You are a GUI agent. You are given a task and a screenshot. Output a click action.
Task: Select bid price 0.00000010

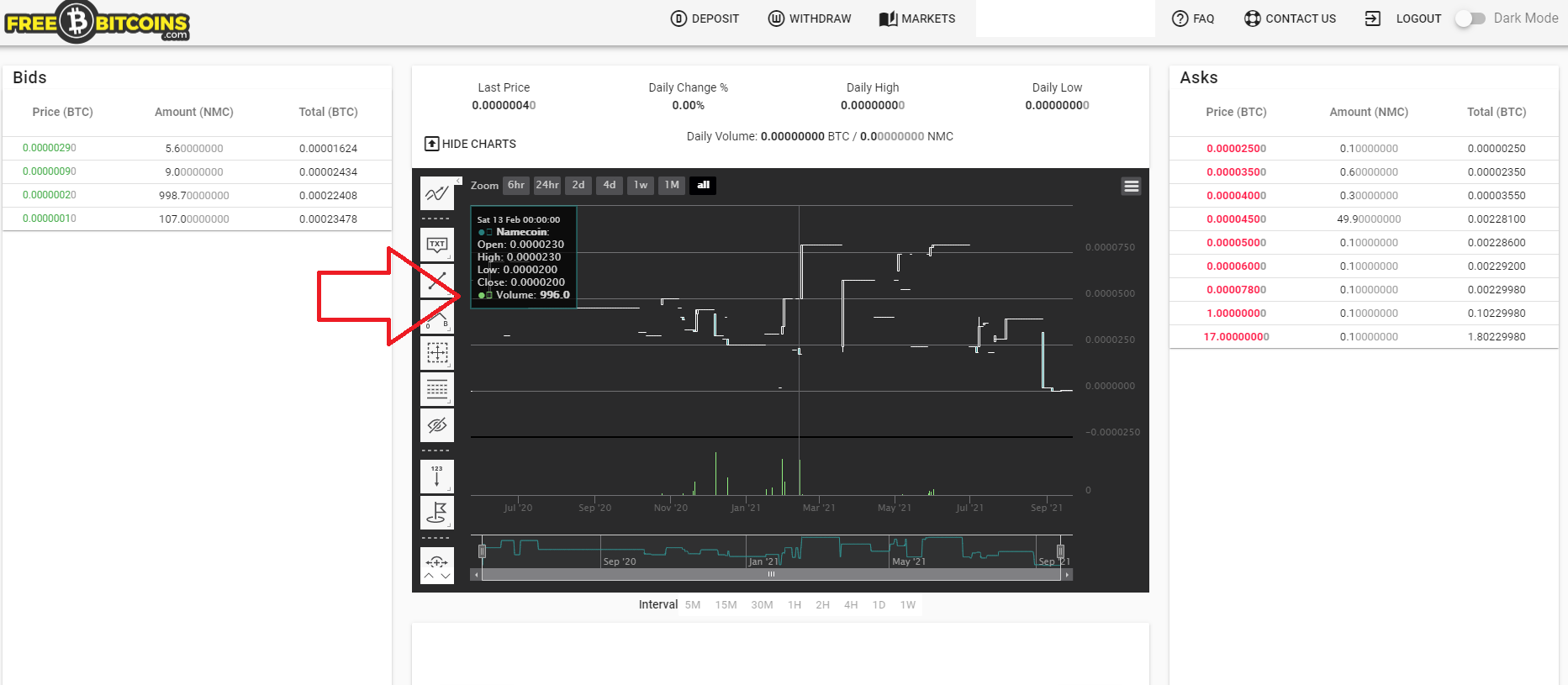click(x=50, y=219)
